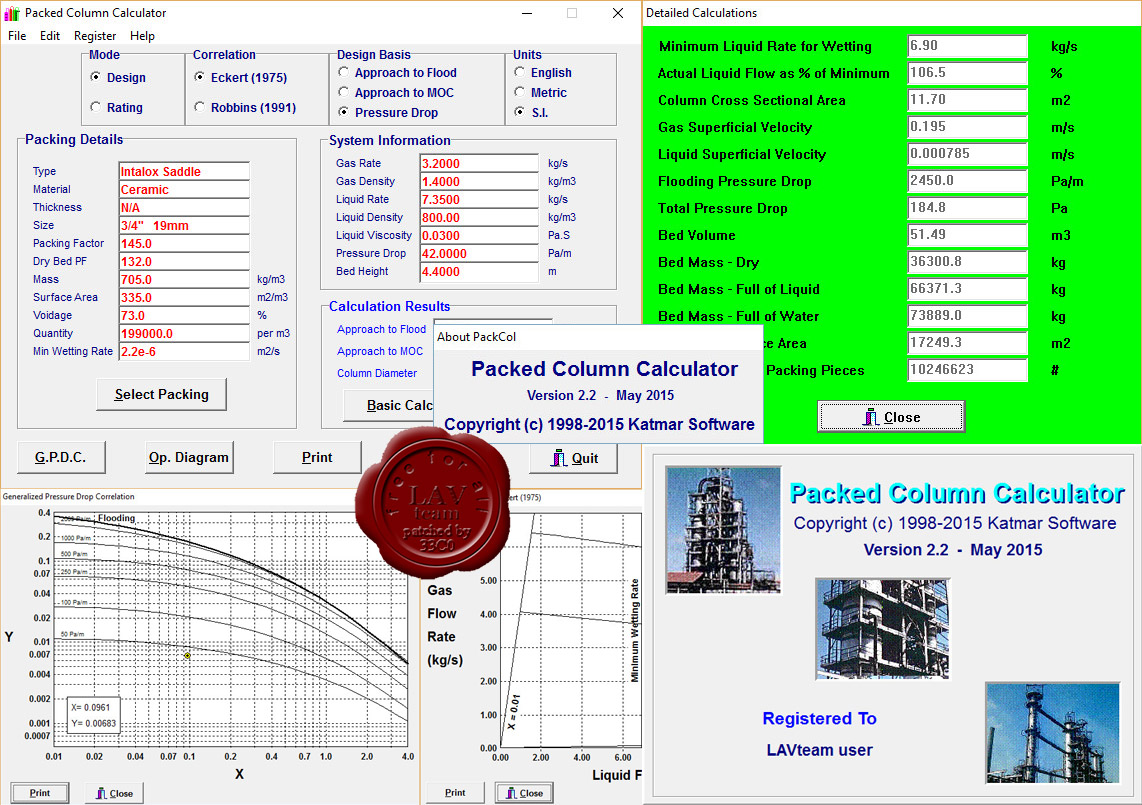1142x805 pixels.
Task: Click the top refinery tower photo thumbnail
Action: pos(723,530)
